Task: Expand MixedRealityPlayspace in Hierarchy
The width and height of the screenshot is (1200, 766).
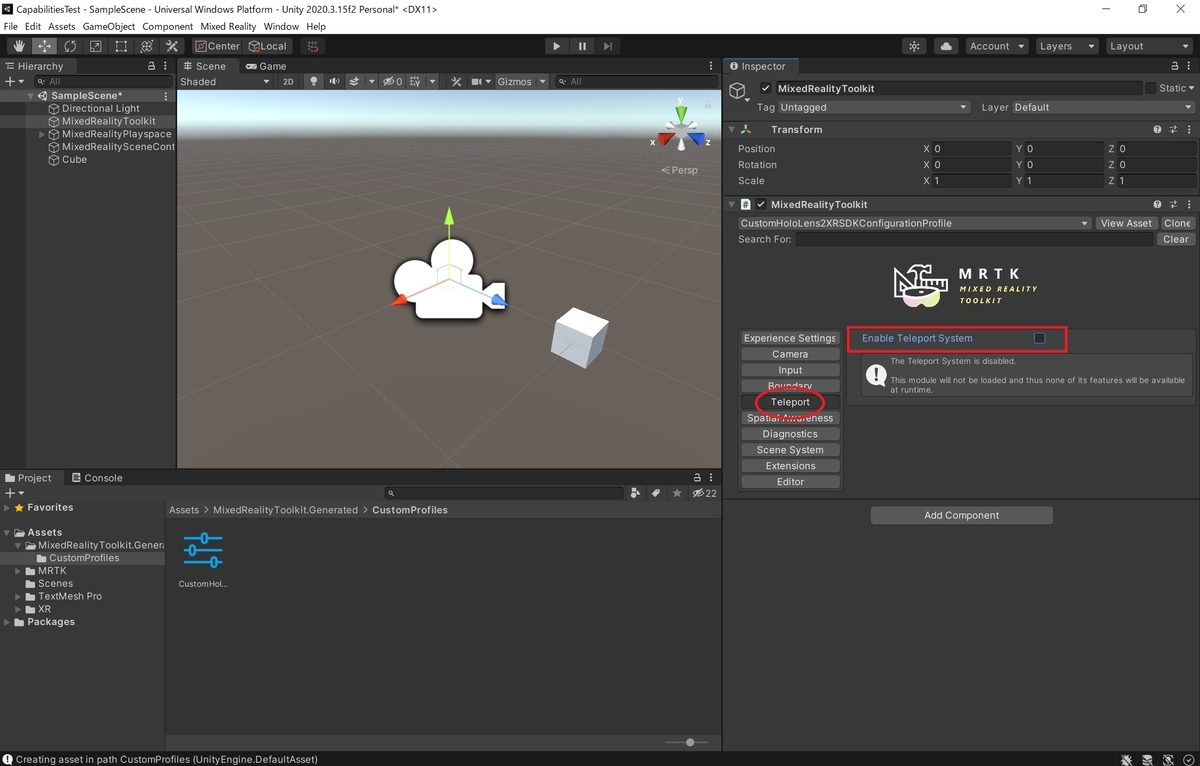Action: [42, 134]
